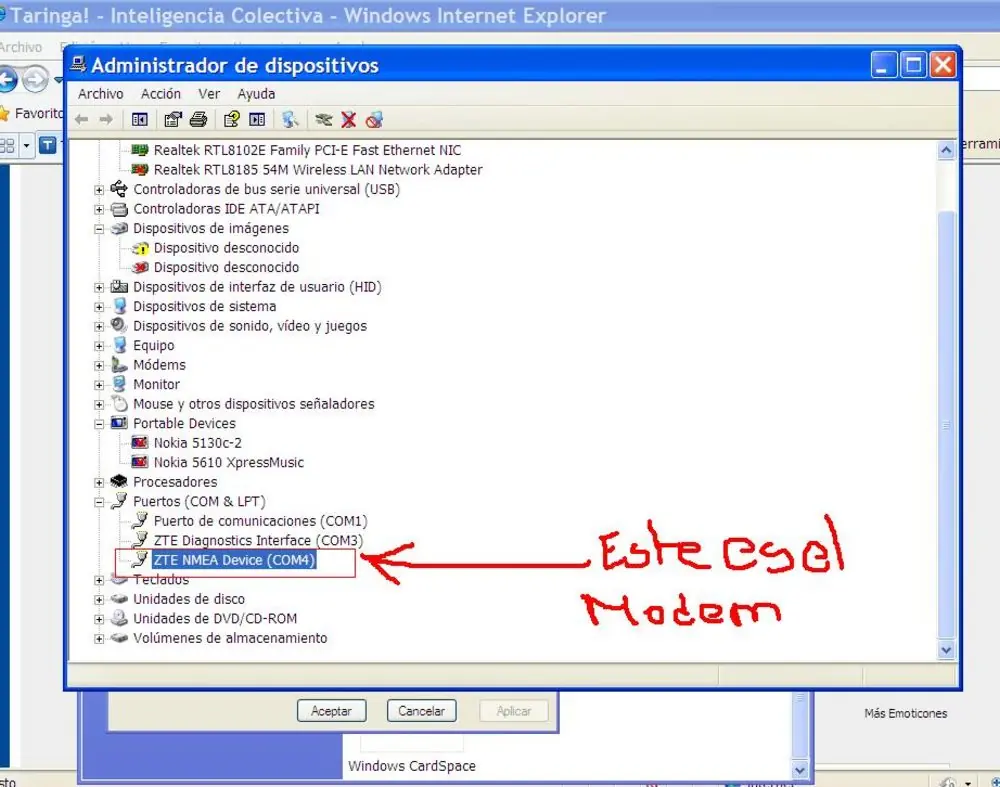Open the Ver menu
1000x787 pixels.
(x=209, y=94)
